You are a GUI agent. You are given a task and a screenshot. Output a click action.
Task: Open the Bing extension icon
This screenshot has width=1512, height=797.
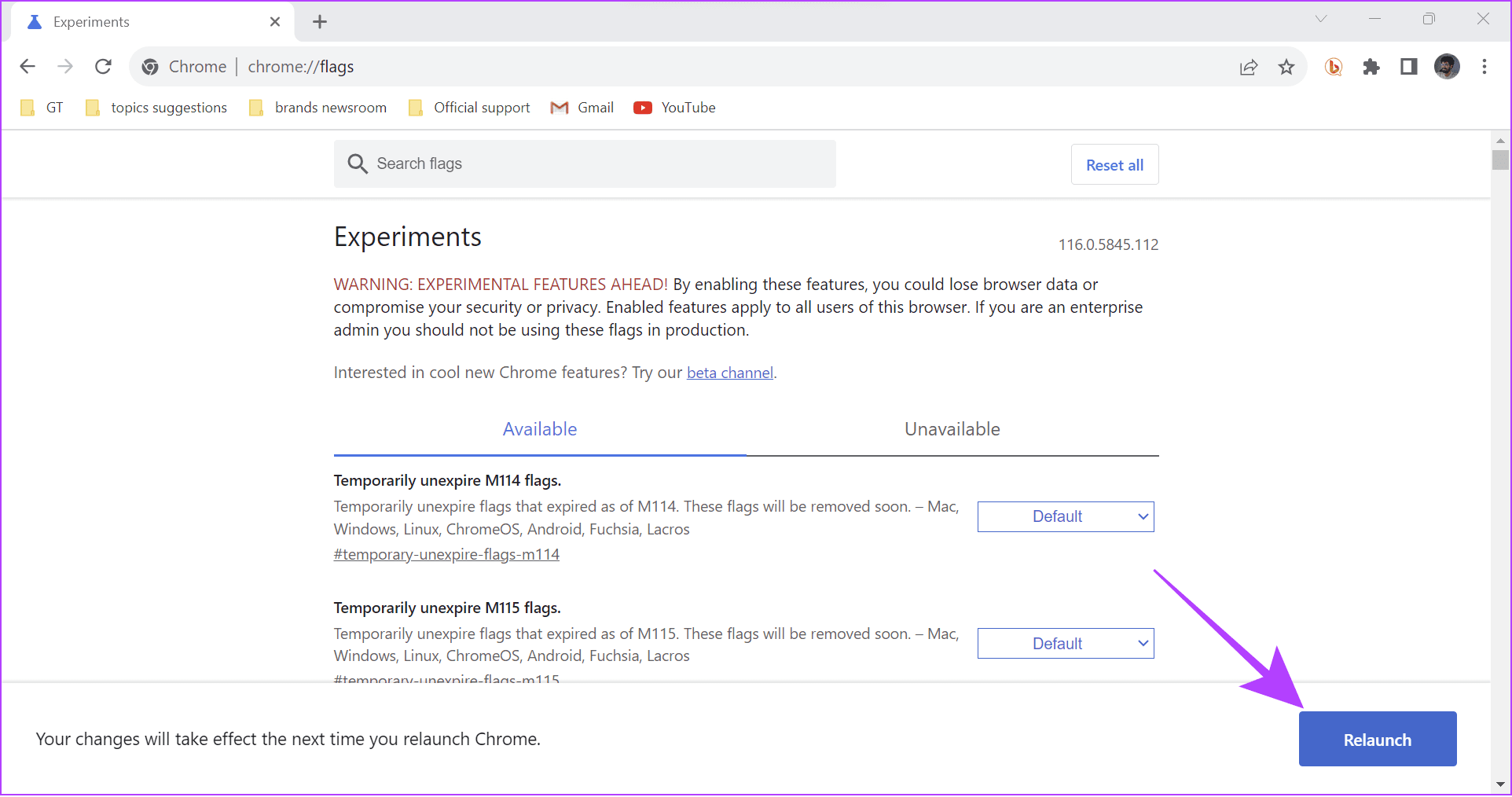point(1334,68)
